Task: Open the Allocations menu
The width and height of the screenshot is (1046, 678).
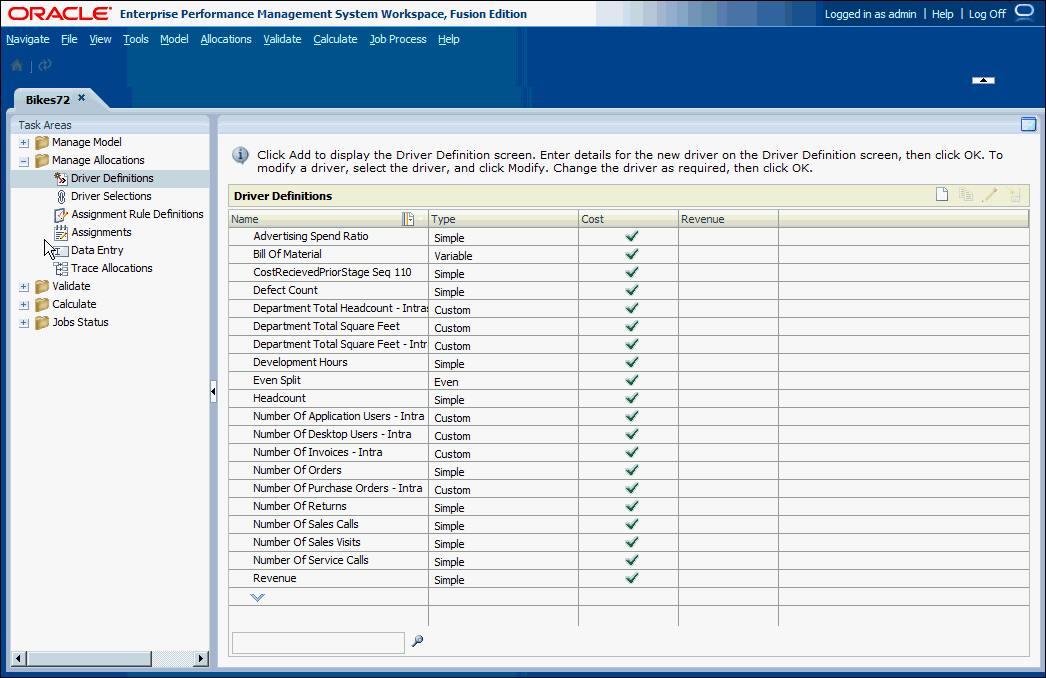Action: 226,39
